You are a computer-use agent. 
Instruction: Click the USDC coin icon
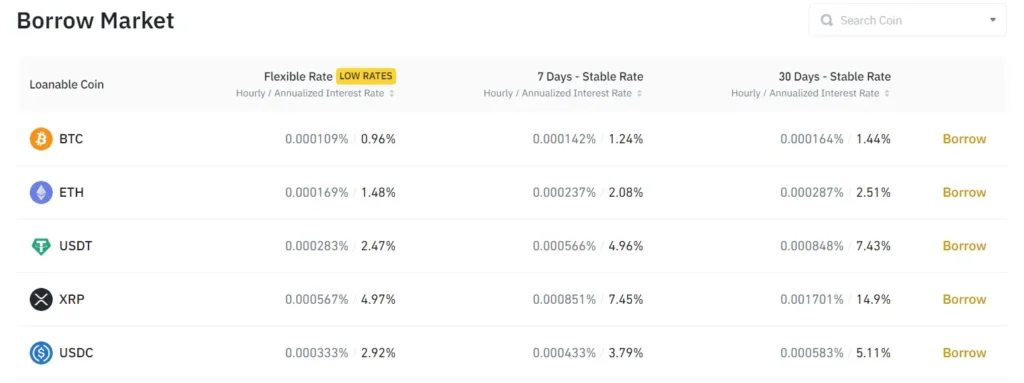(40, 354)
